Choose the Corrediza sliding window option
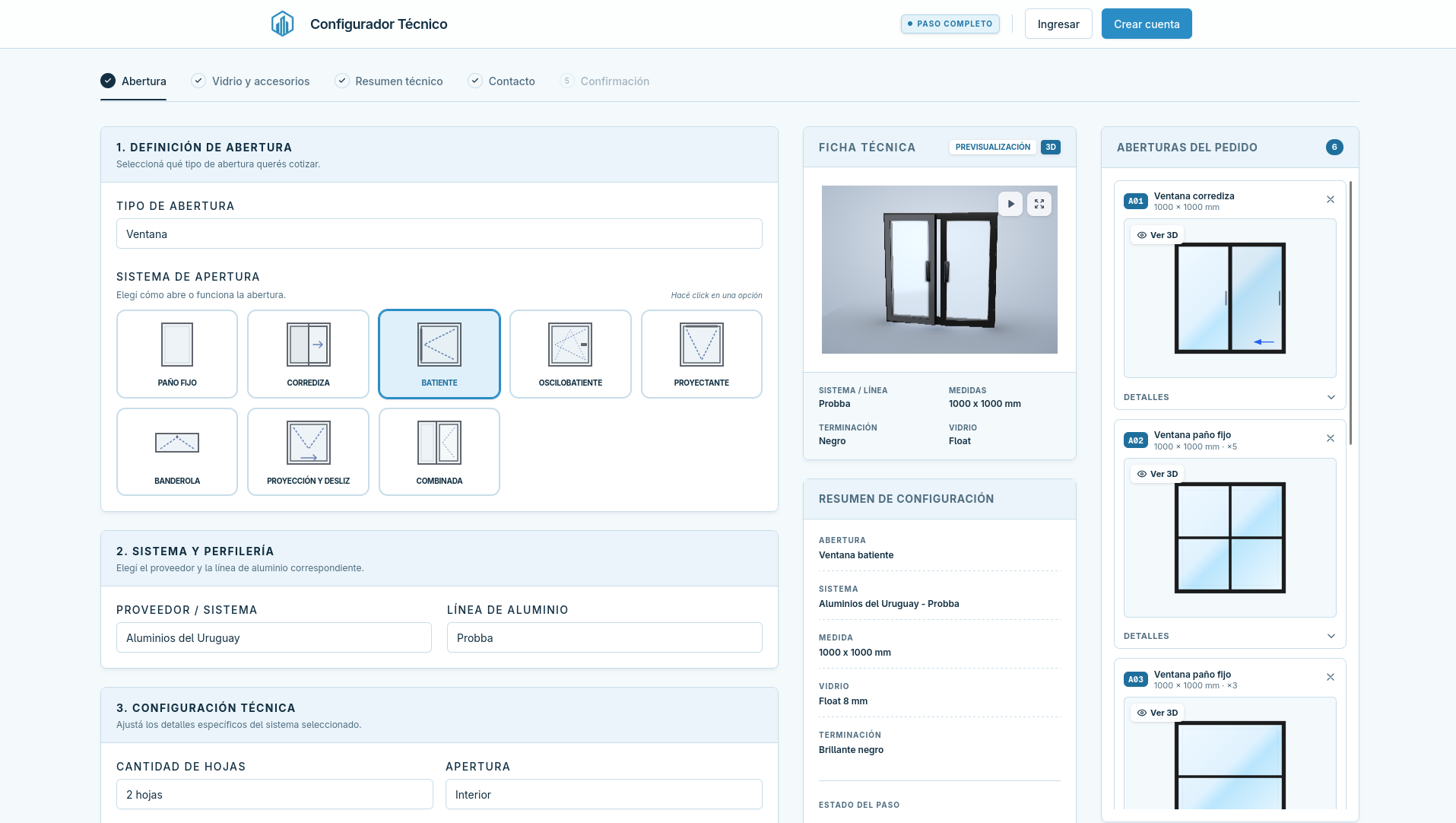 point(308,354)
